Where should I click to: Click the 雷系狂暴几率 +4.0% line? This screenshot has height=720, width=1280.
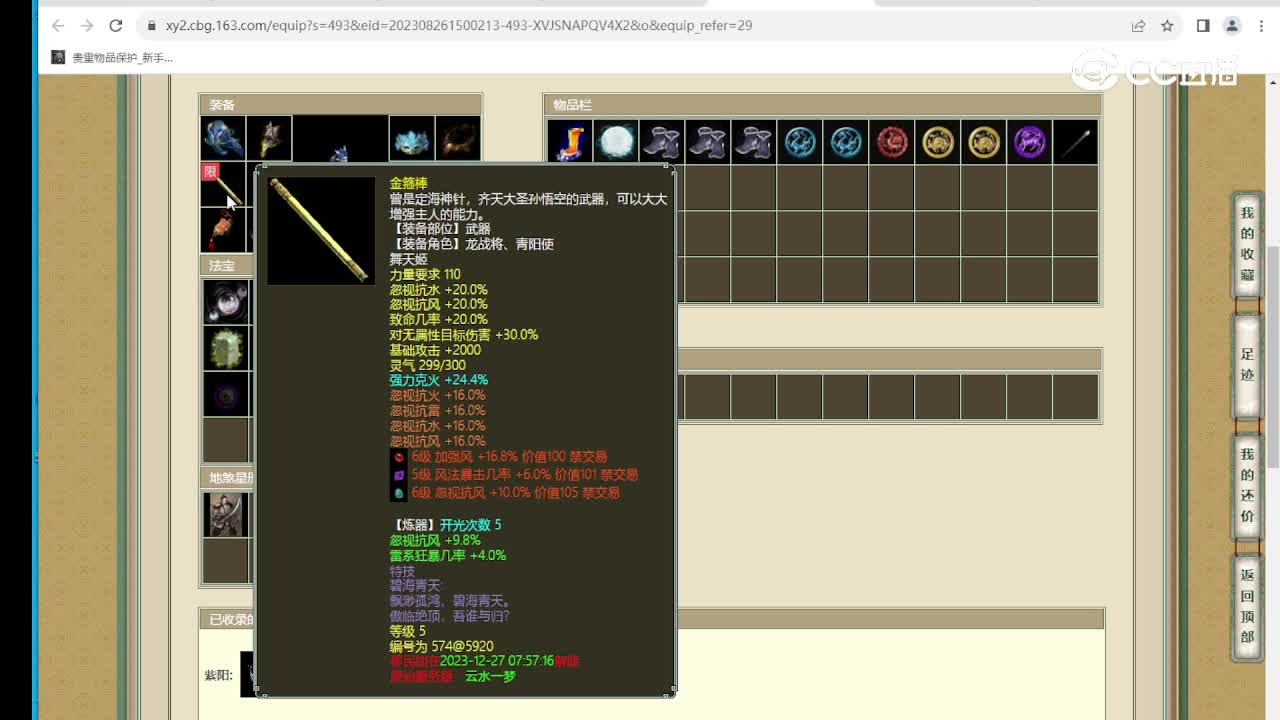coord(447,555)
